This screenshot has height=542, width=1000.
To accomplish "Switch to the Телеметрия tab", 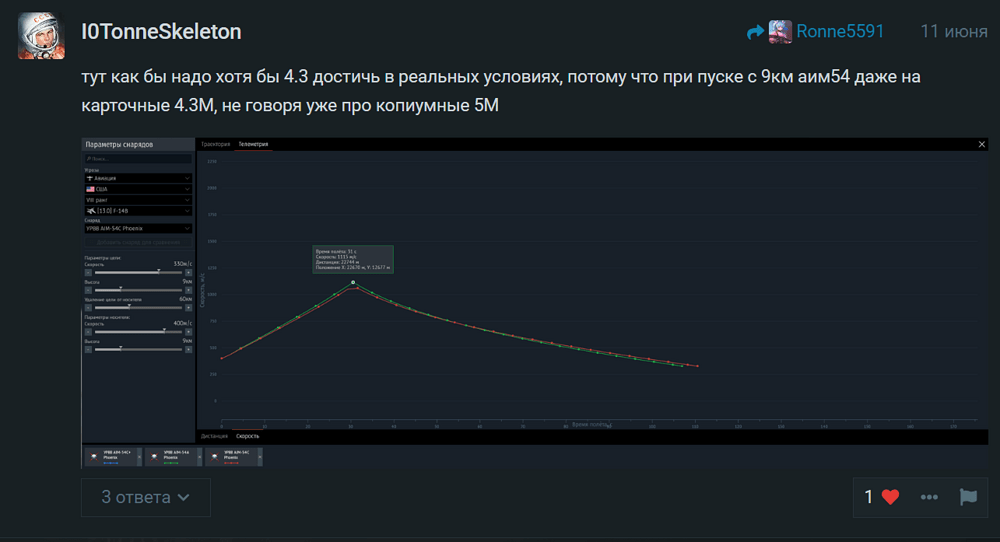I will (x=253, y=144).
